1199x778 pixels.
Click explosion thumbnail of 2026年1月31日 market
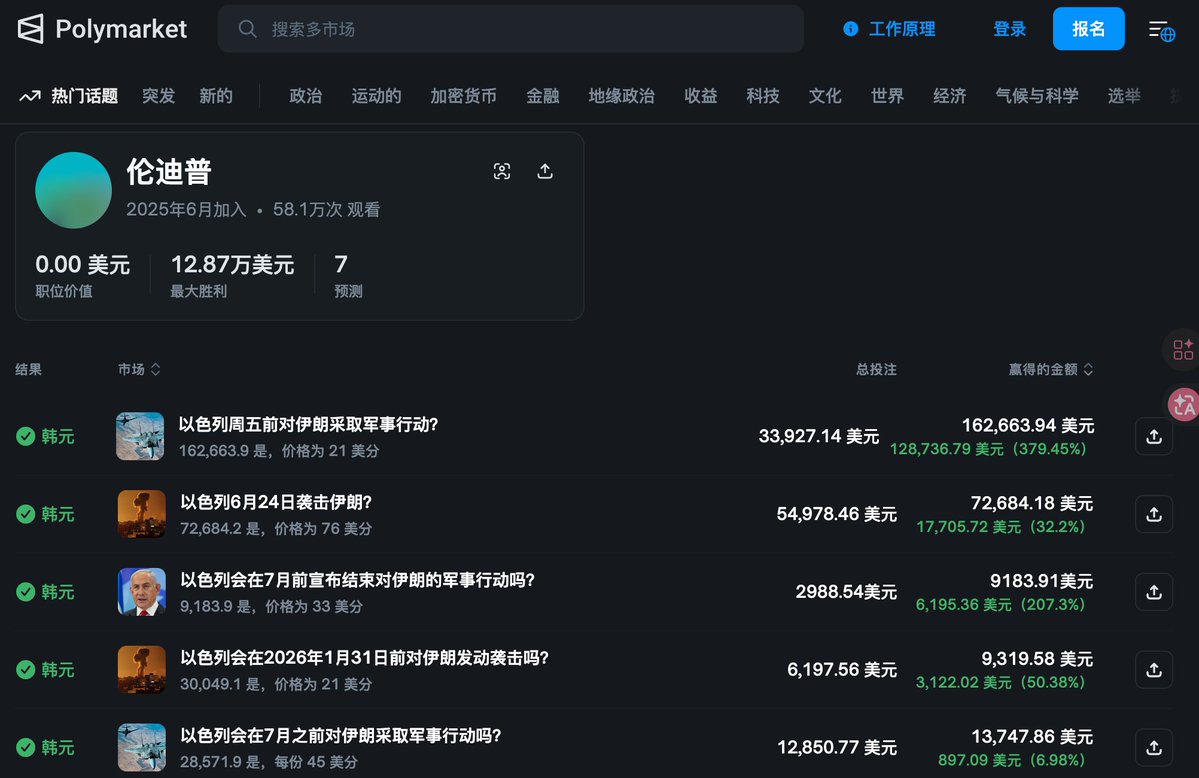click(x=141, y=669)
